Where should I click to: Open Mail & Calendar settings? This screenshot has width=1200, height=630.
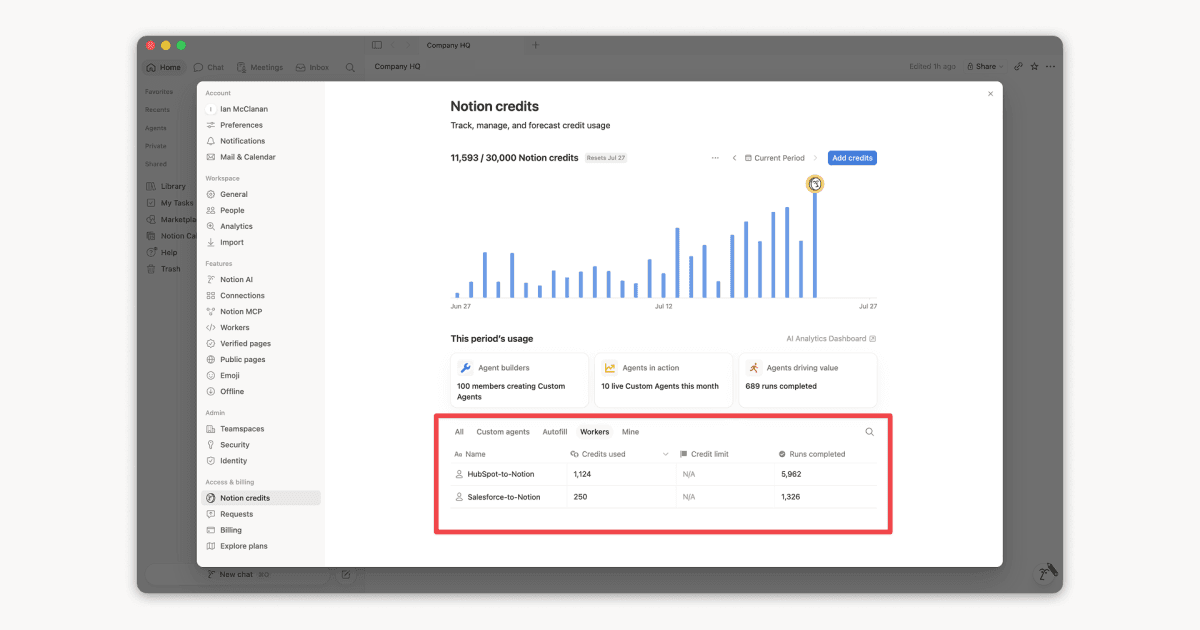click(261, 157)
